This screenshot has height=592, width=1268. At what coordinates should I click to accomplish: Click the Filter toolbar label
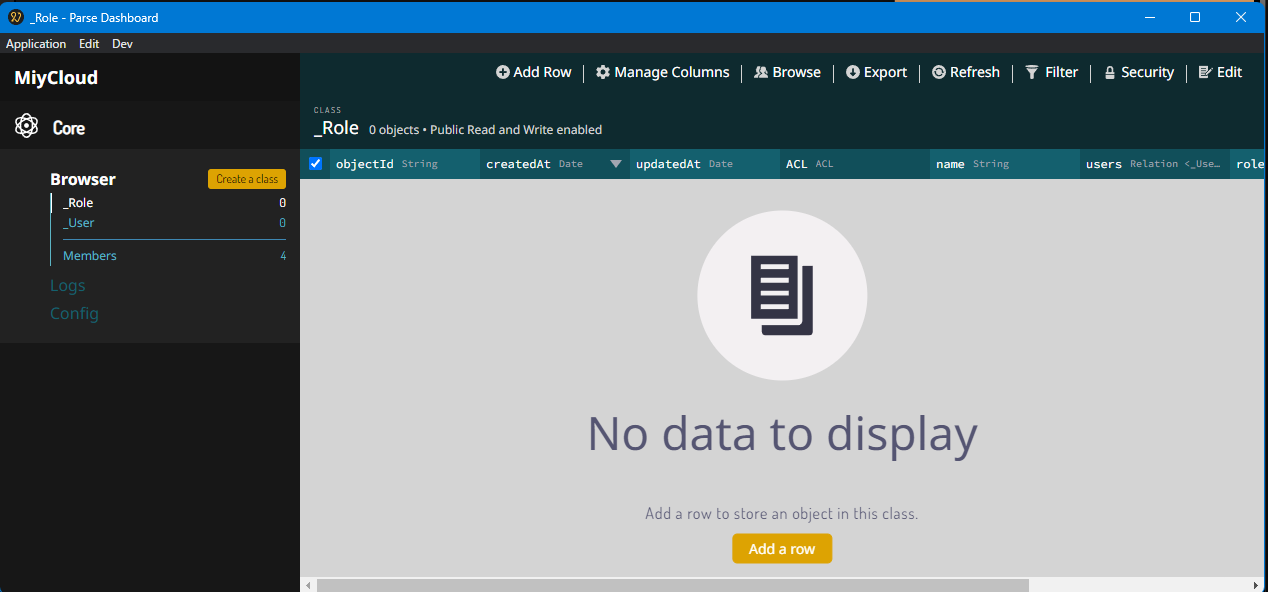(x=1062, y=72)
